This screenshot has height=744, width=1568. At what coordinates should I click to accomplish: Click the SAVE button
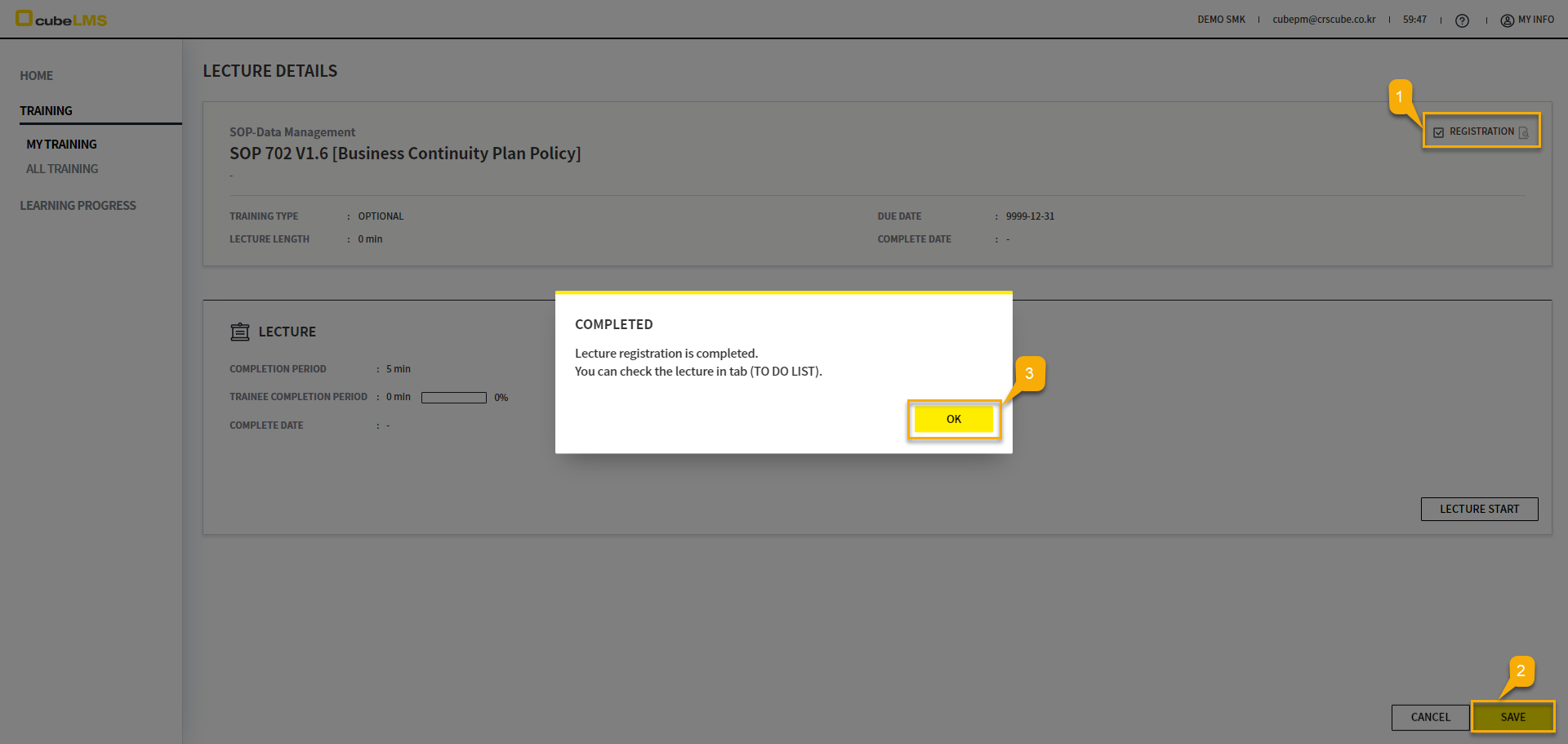click(1512, 717)
